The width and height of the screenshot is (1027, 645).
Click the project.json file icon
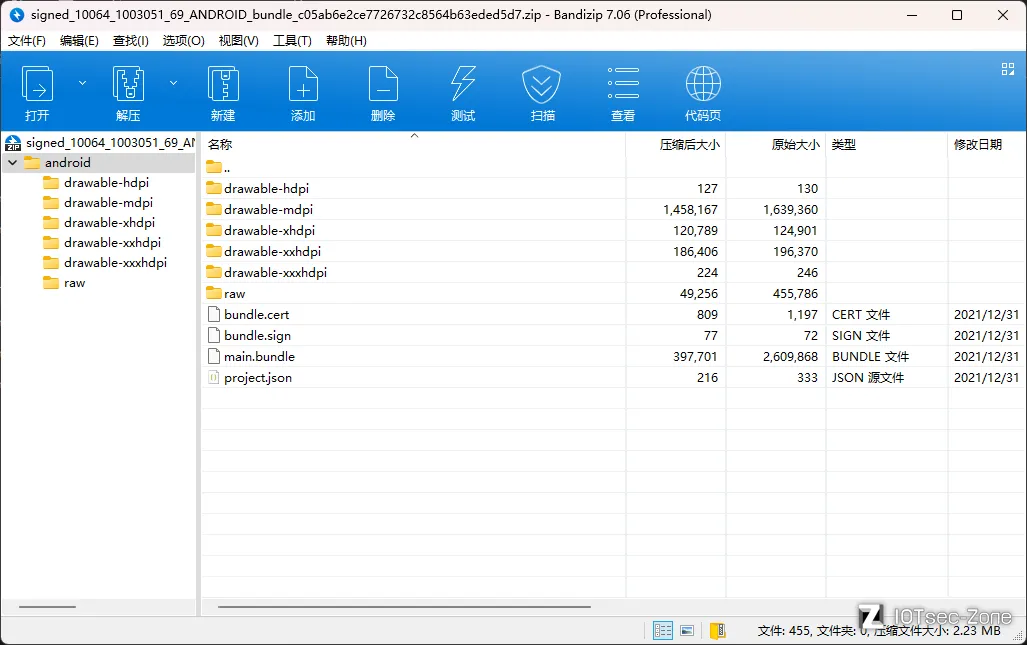(214, 377)
